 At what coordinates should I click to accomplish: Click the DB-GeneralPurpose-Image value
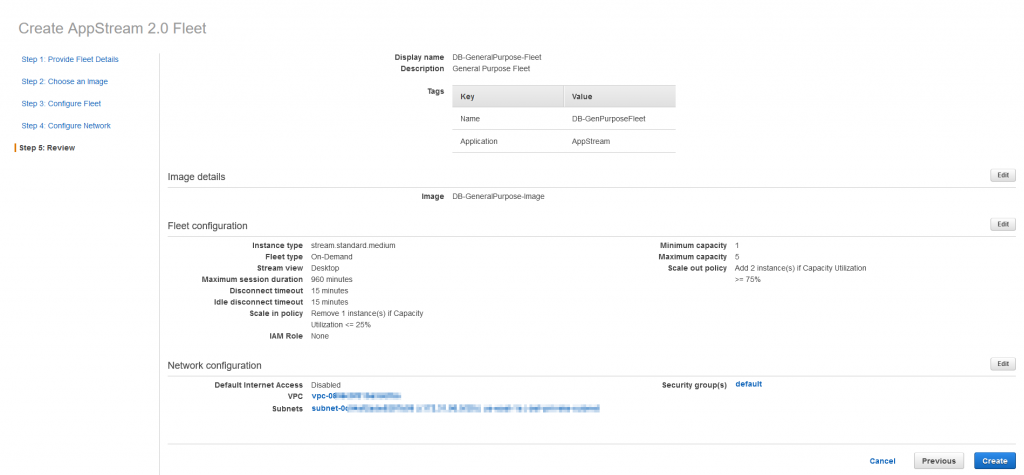[498, 196]
